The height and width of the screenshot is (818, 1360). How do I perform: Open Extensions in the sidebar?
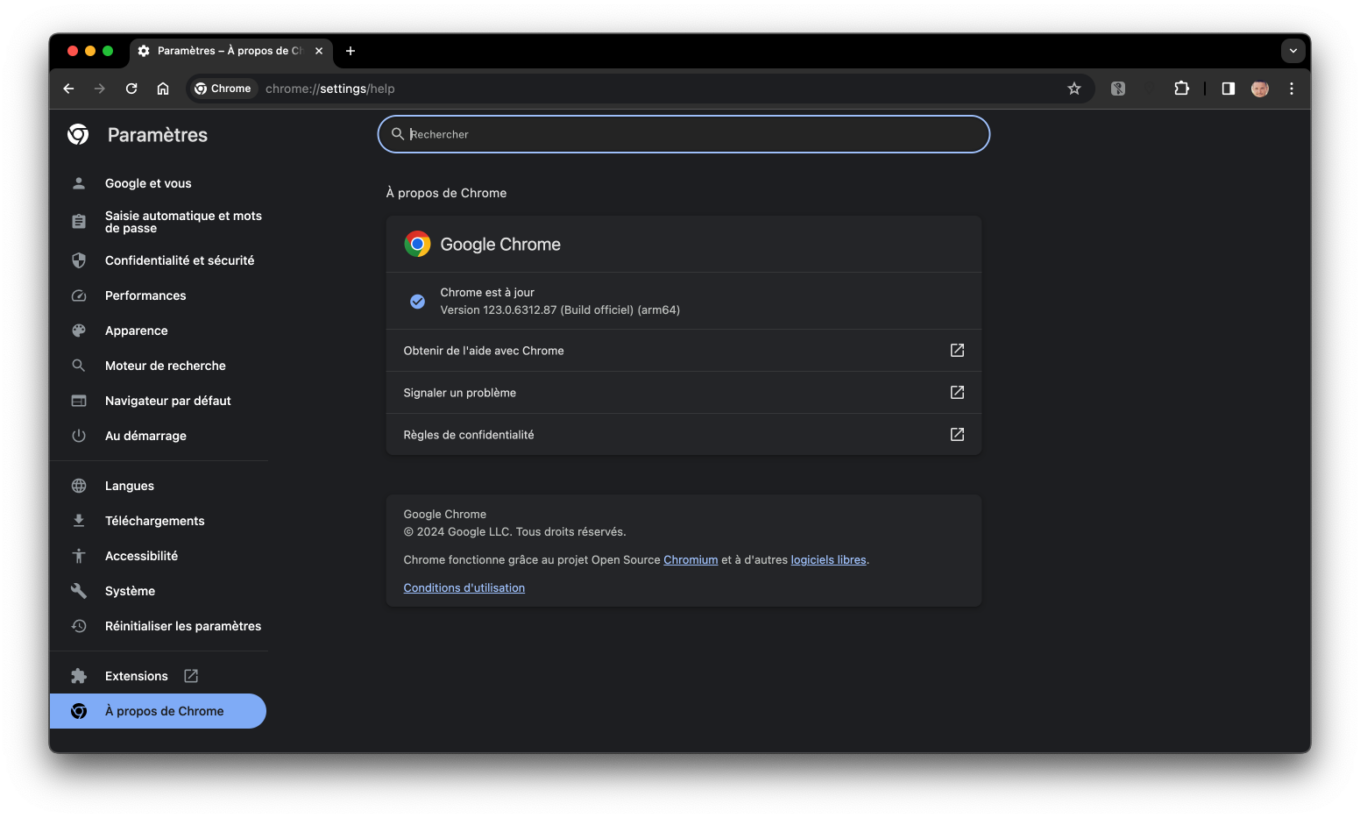160,676
